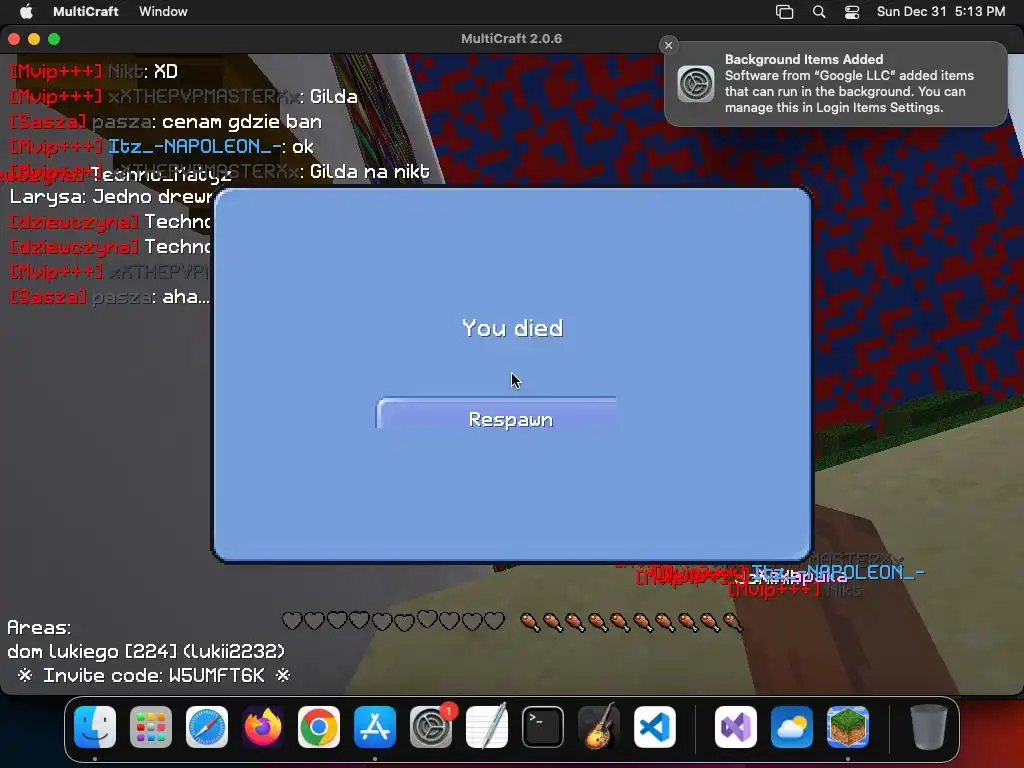
Task: Click the 'You died' message text
Action: (x=513, y=328)
